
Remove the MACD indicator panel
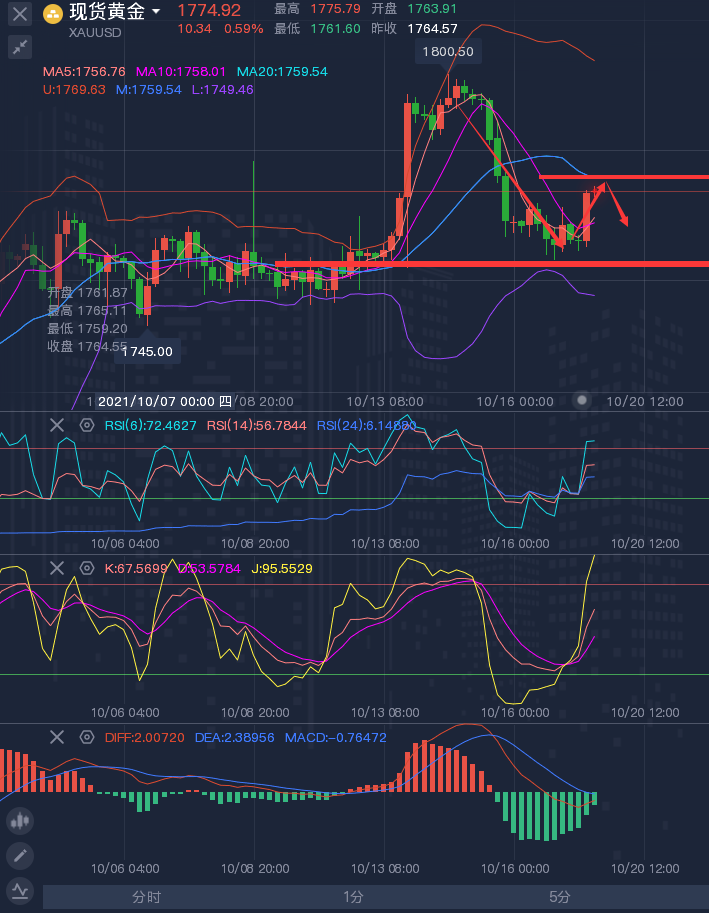click(x=56, y=737)
